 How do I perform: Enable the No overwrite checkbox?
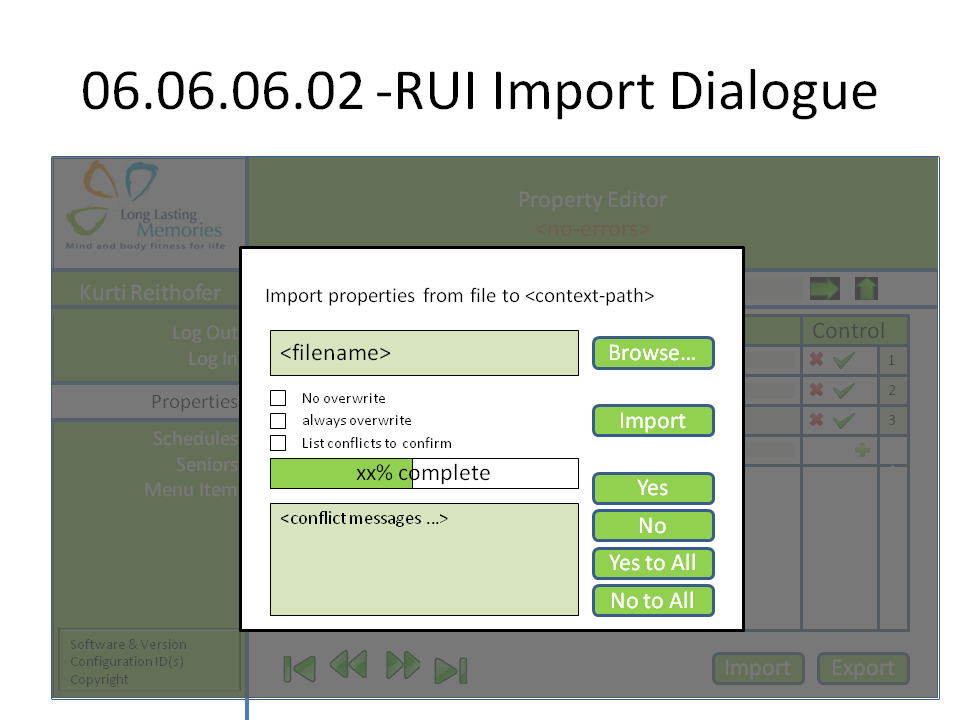(x=279, y=398)
